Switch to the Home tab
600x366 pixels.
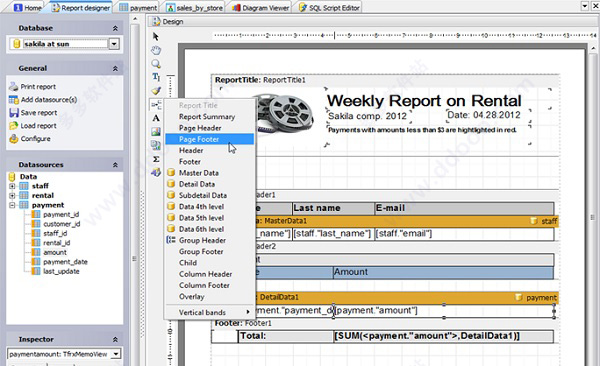coord(27,7)
